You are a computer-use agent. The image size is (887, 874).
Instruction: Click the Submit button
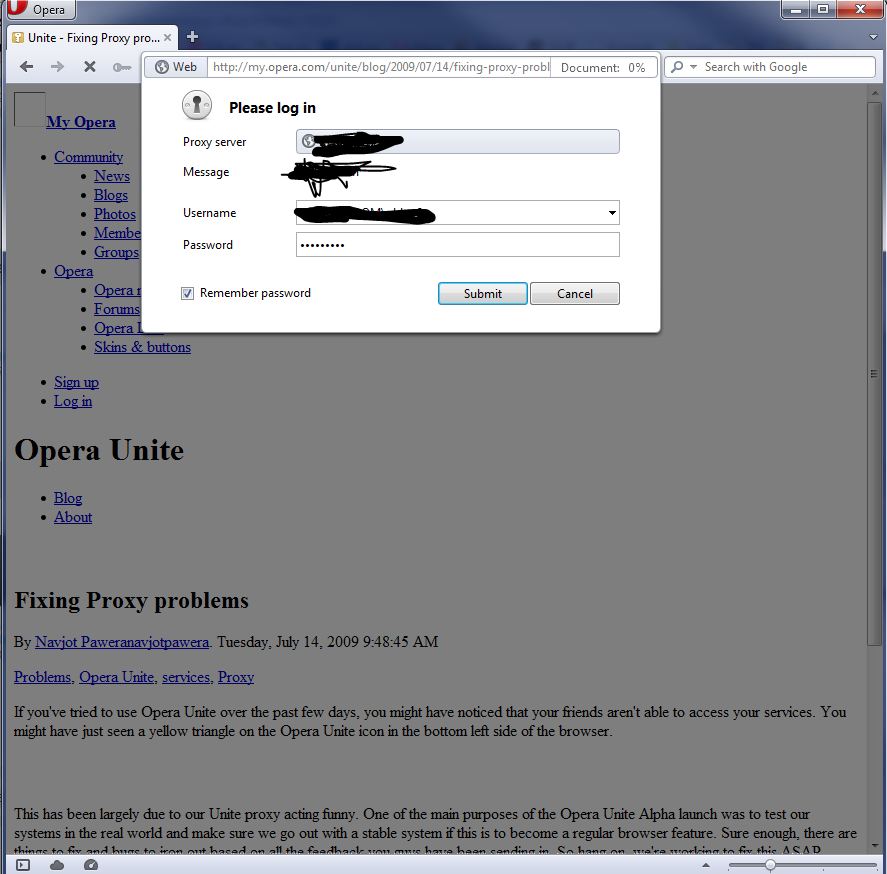tap(483, 294)
